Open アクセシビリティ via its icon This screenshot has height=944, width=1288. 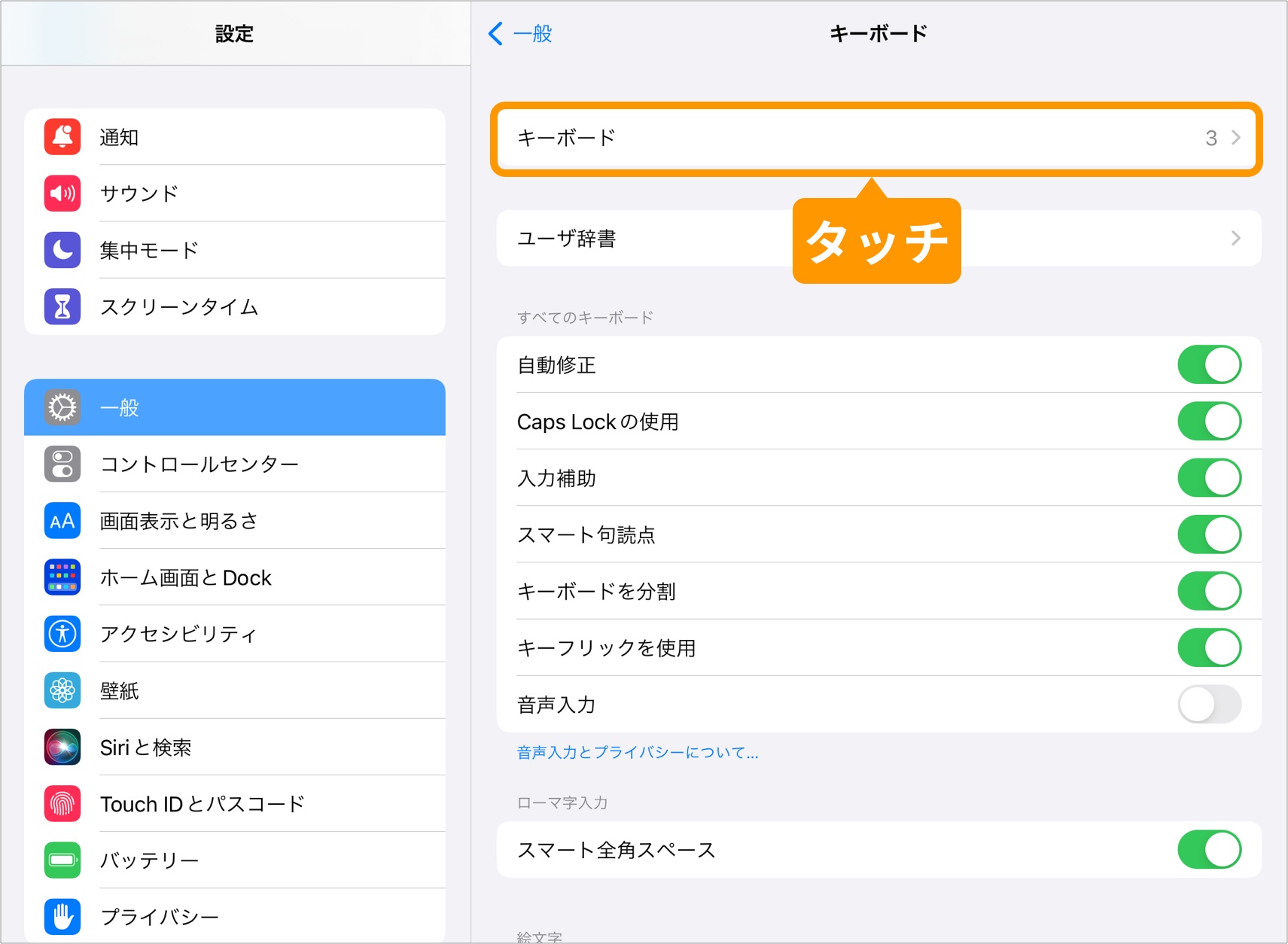[x=62, y=633]
